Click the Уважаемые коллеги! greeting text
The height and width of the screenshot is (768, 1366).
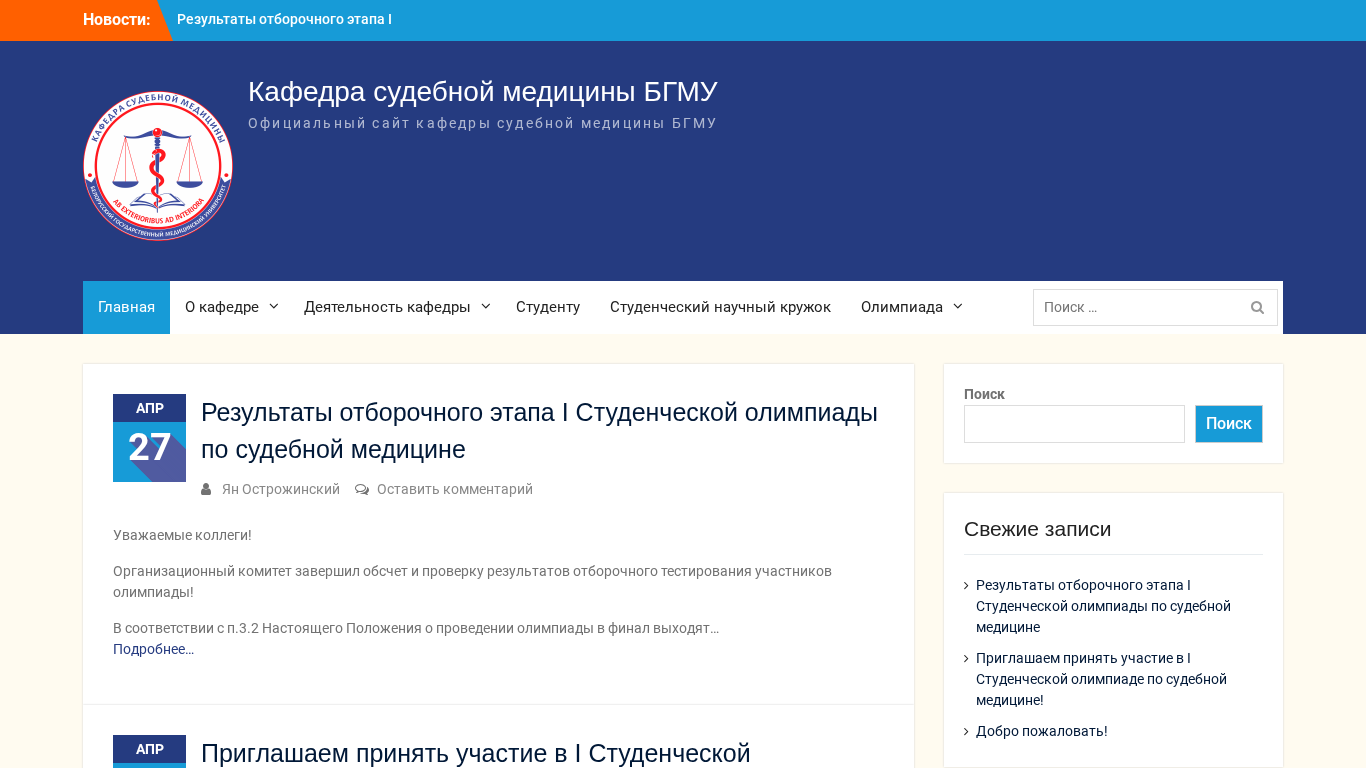182,535
